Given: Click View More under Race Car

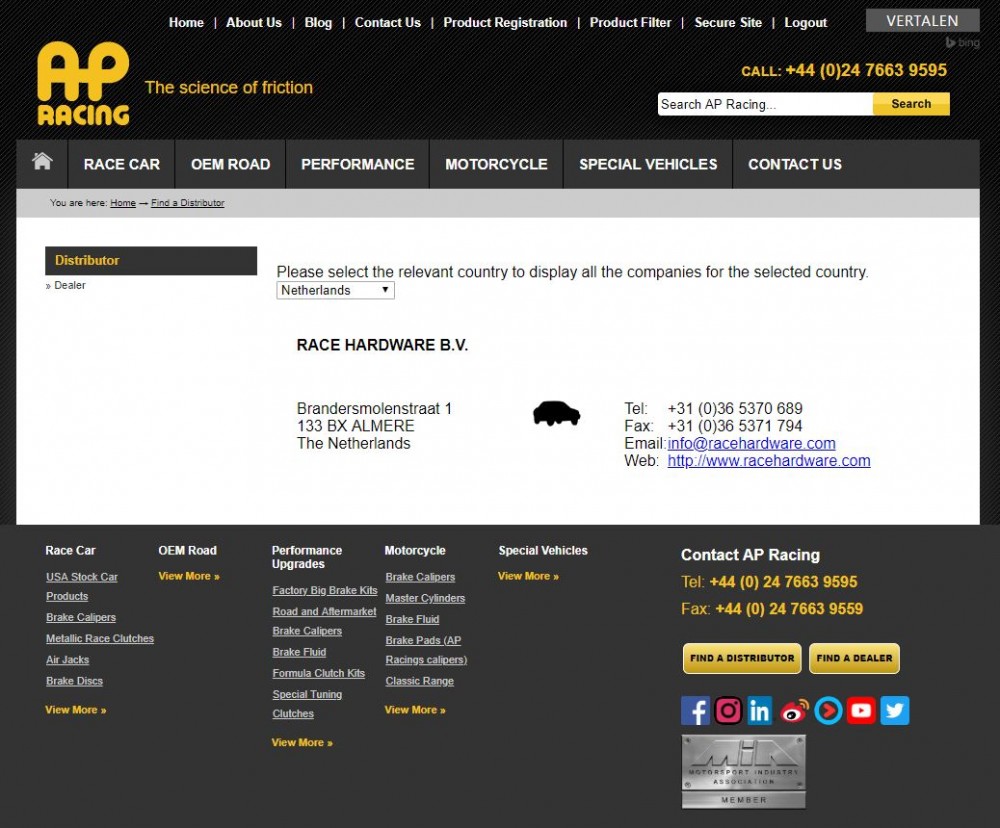Looking at the screenshot, I should click(x=75, y=710).
